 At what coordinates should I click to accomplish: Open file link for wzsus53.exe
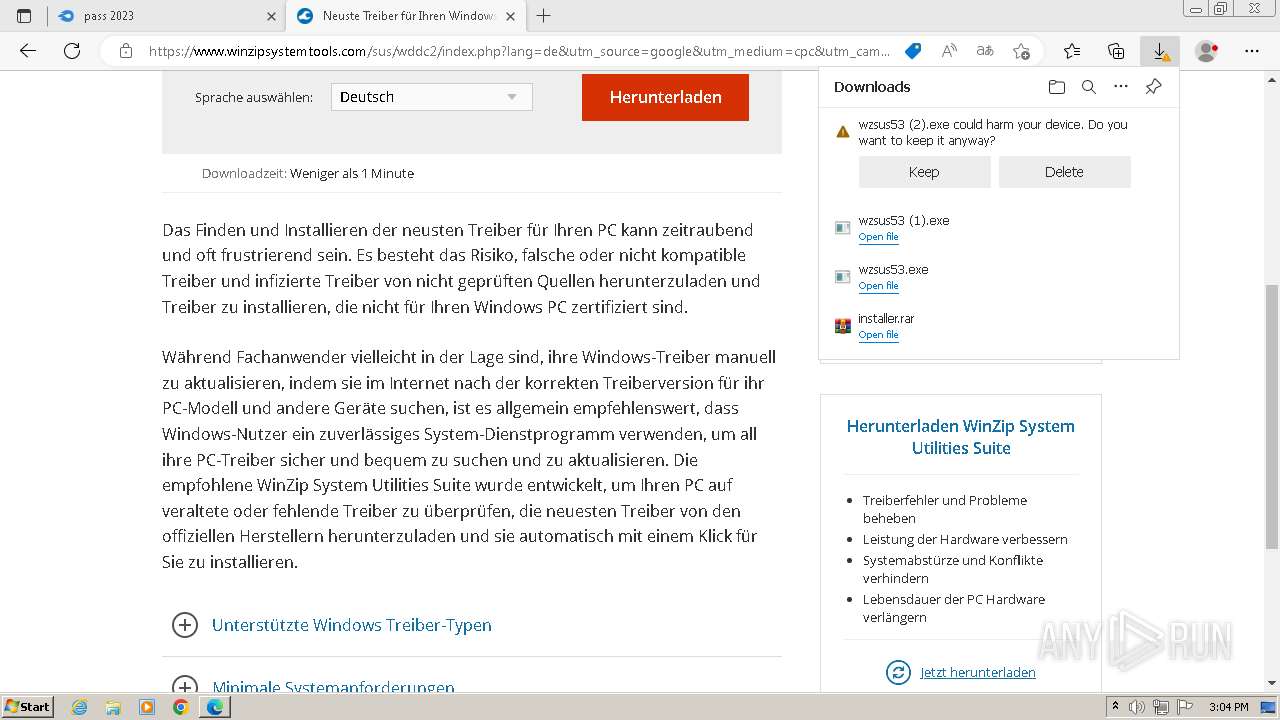pyautogui.click(x=878, y=286)
